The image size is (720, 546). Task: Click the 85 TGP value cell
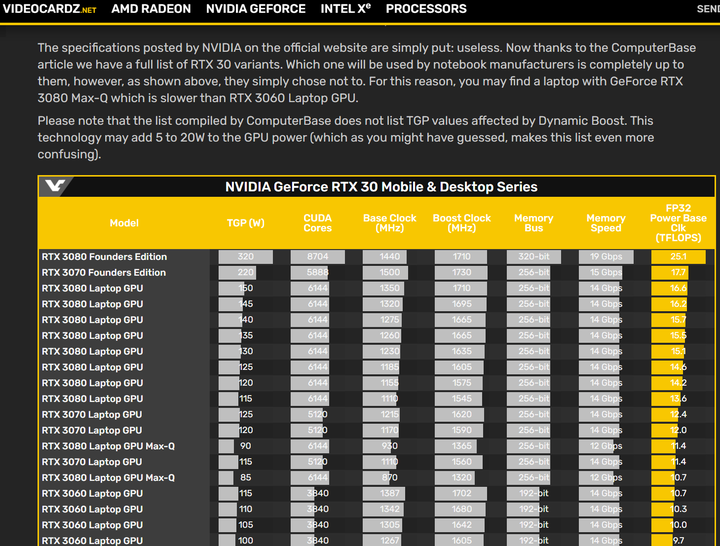(x=246, y=478)
